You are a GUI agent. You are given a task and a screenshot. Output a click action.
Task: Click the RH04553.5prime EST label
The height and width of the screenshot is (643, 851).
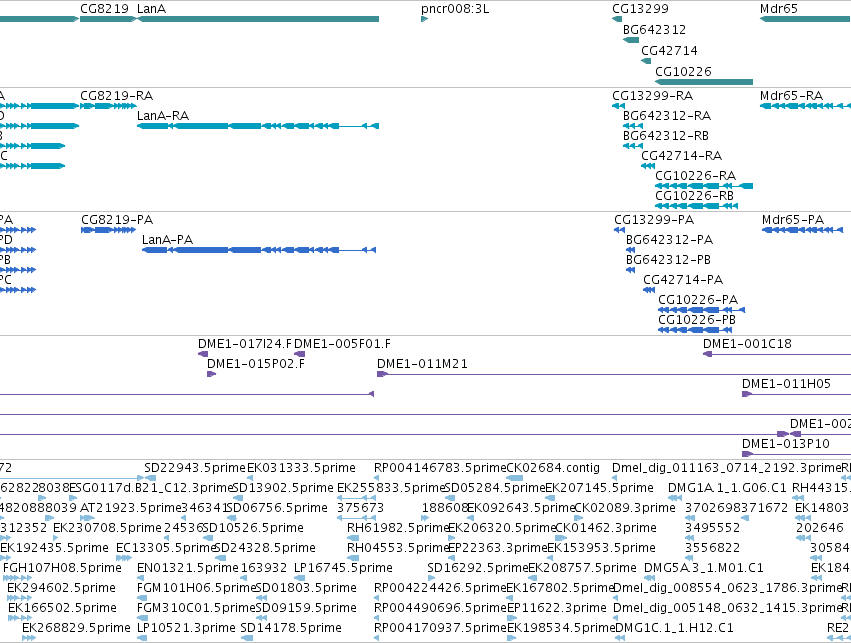pyautogui.click(x=398, y=548)
